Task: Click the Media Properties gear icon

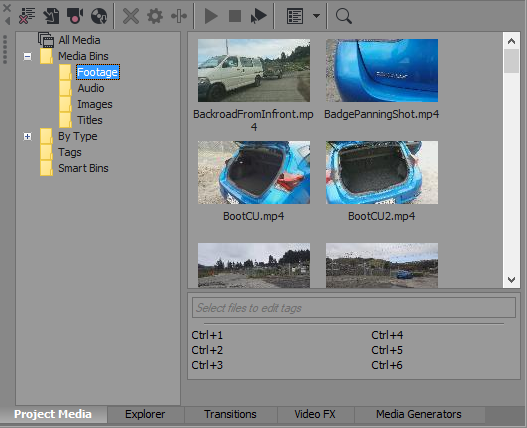Action: coord(155,16)
